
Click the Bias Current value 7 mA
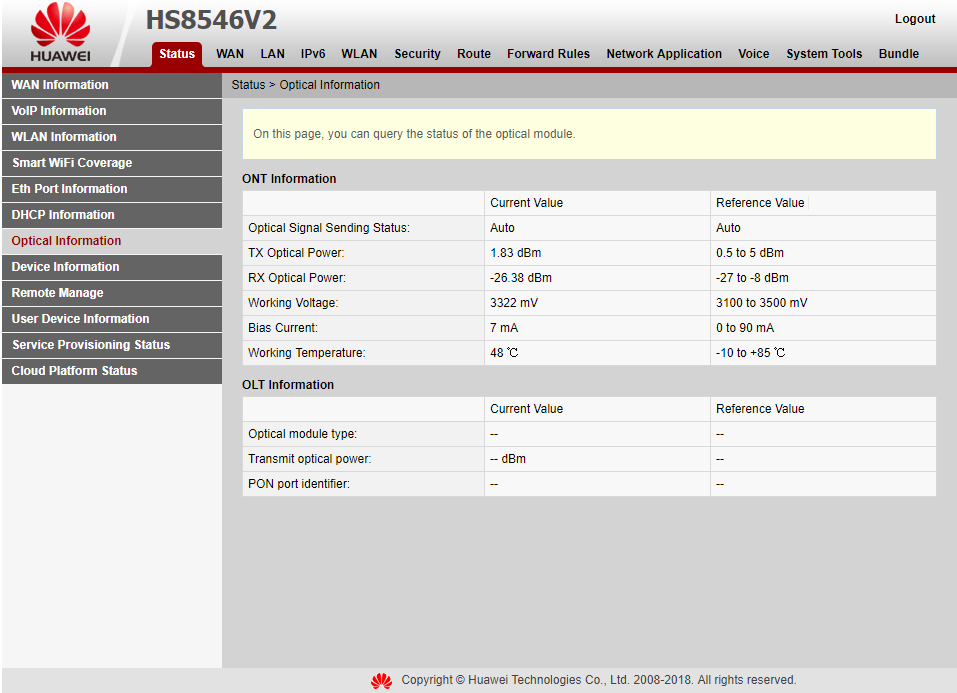tap(504, 328)
